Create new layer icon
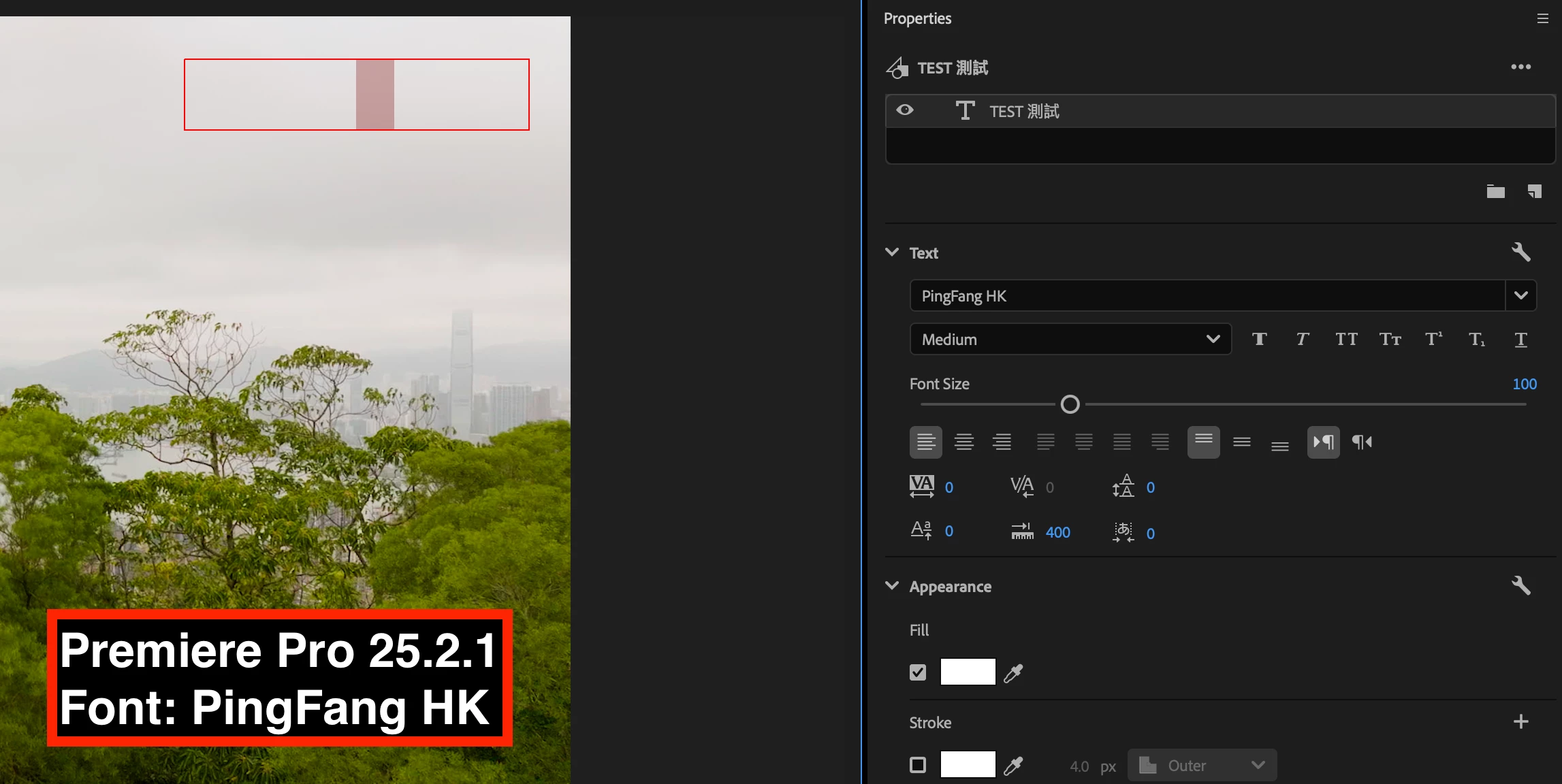The width and height of the screenshot is (1562, 784). coord(1534,191)
